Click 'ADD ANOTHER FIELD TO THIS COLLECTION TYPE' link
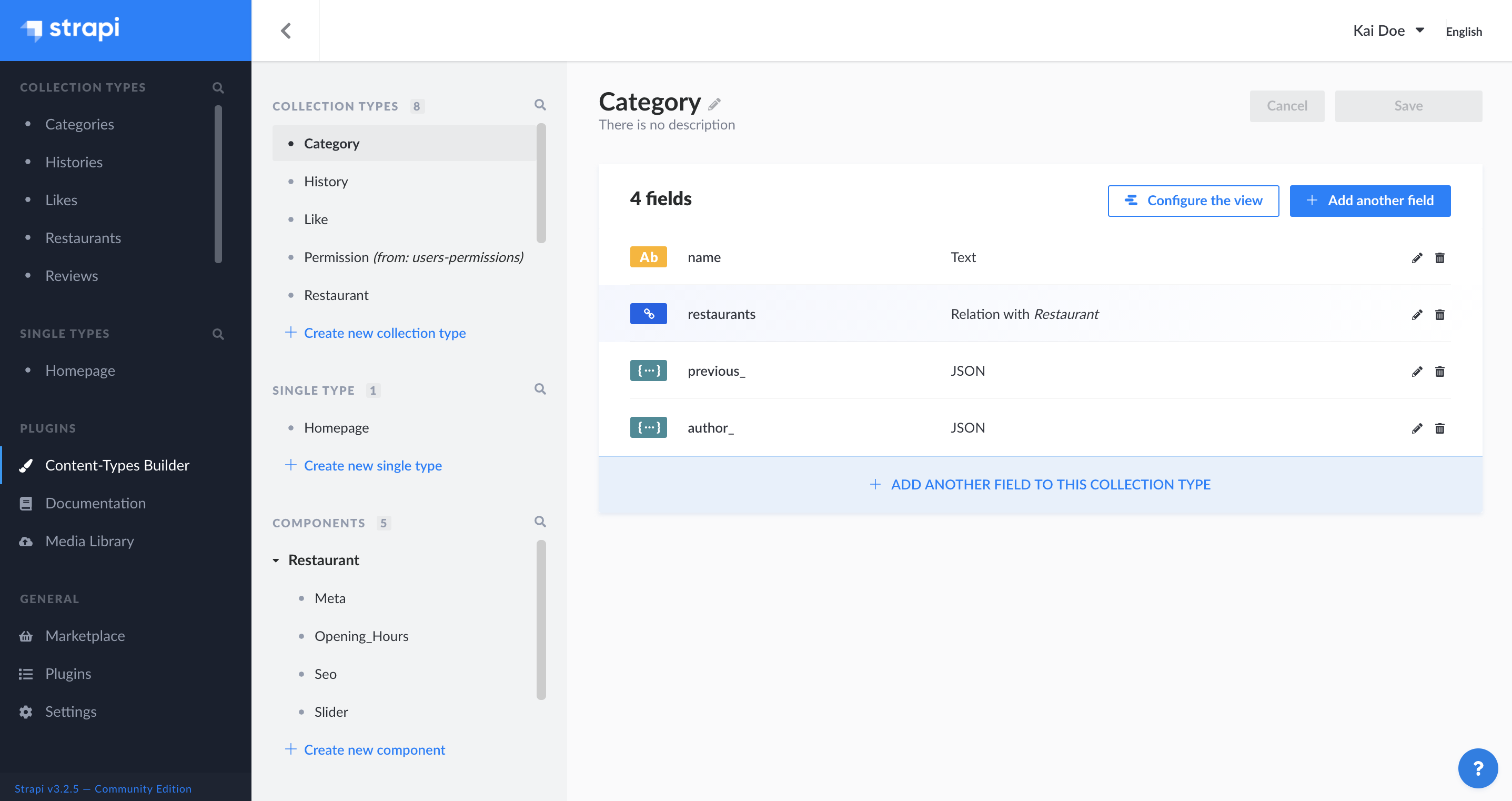This screenshot has height=801, width=1512. [x=1040, y=484]
